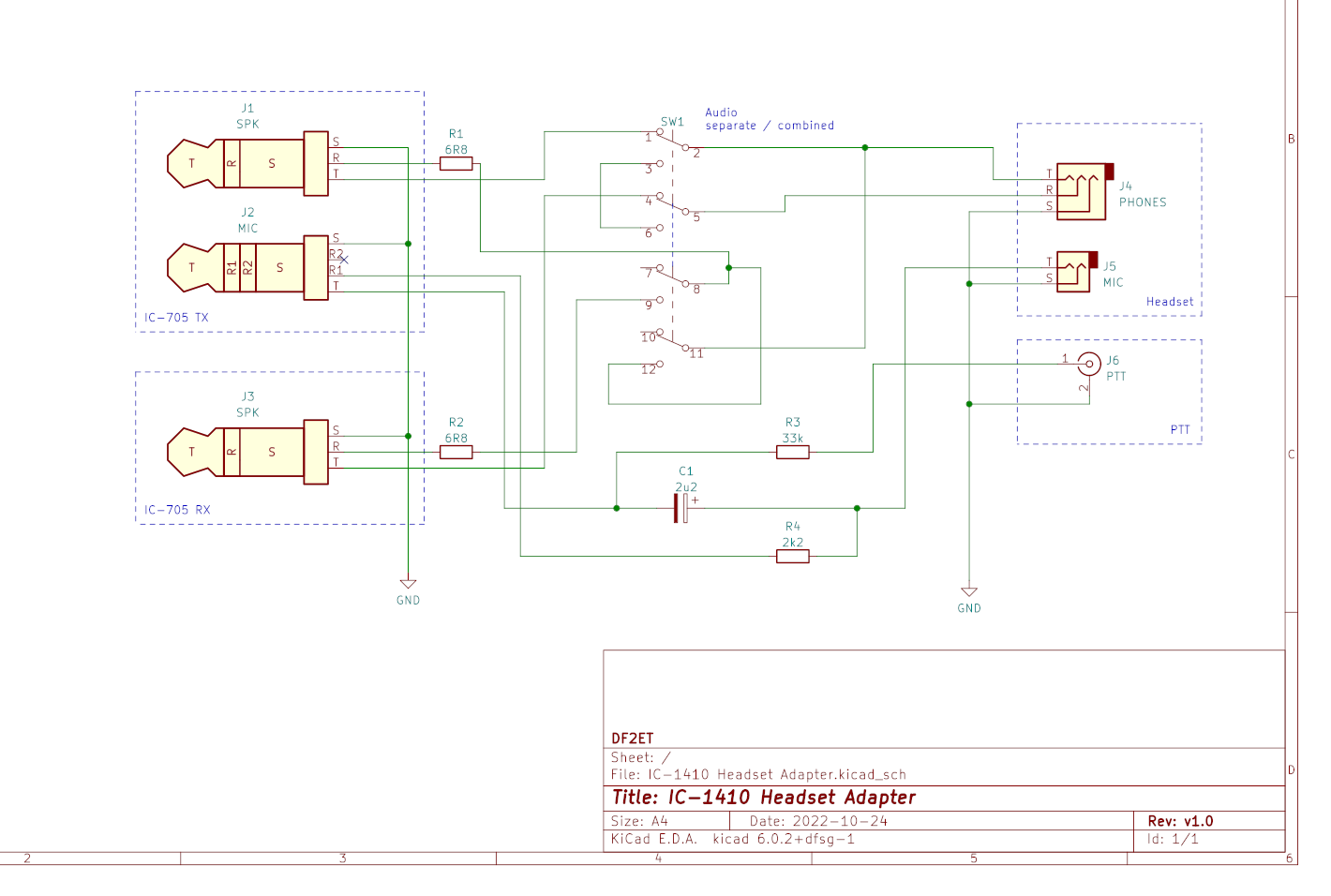
Task: Click SW1 pin 9 terminal
Action: pos(660,300)
